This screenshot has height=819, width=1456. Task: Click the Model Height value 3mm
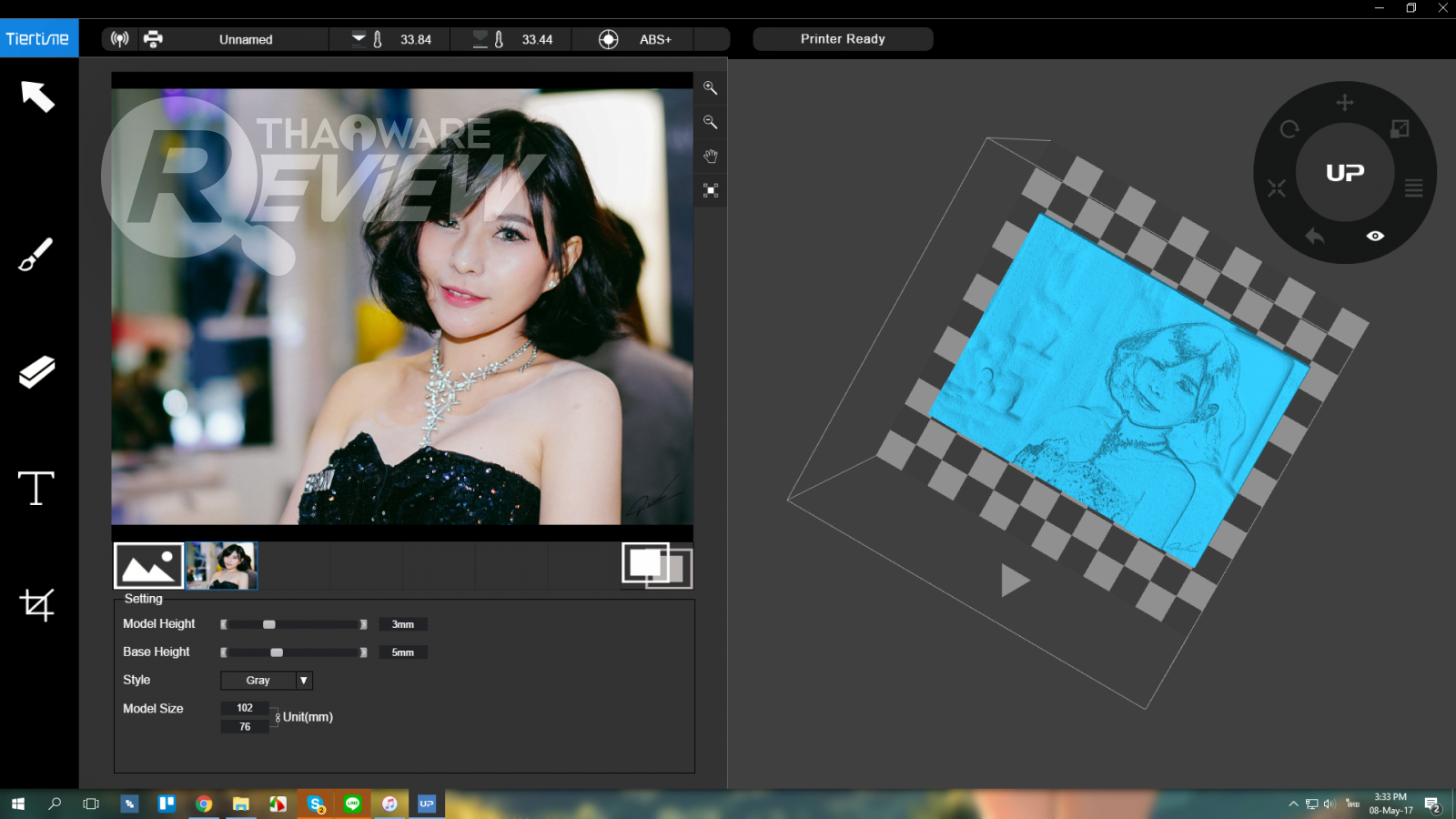point(403,624)
